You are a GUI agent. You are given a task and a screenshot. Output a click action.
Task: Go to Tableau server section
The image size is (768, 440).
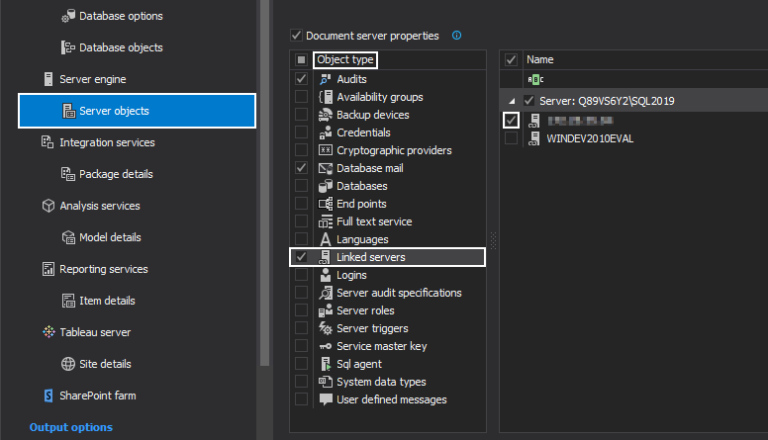[94, 332]
